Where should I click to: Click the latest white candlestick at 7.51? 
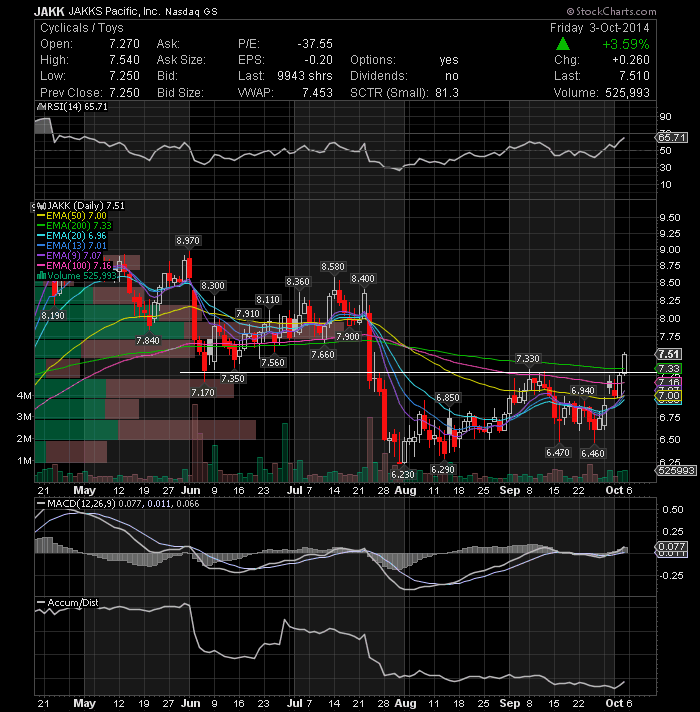click(625, 364)
